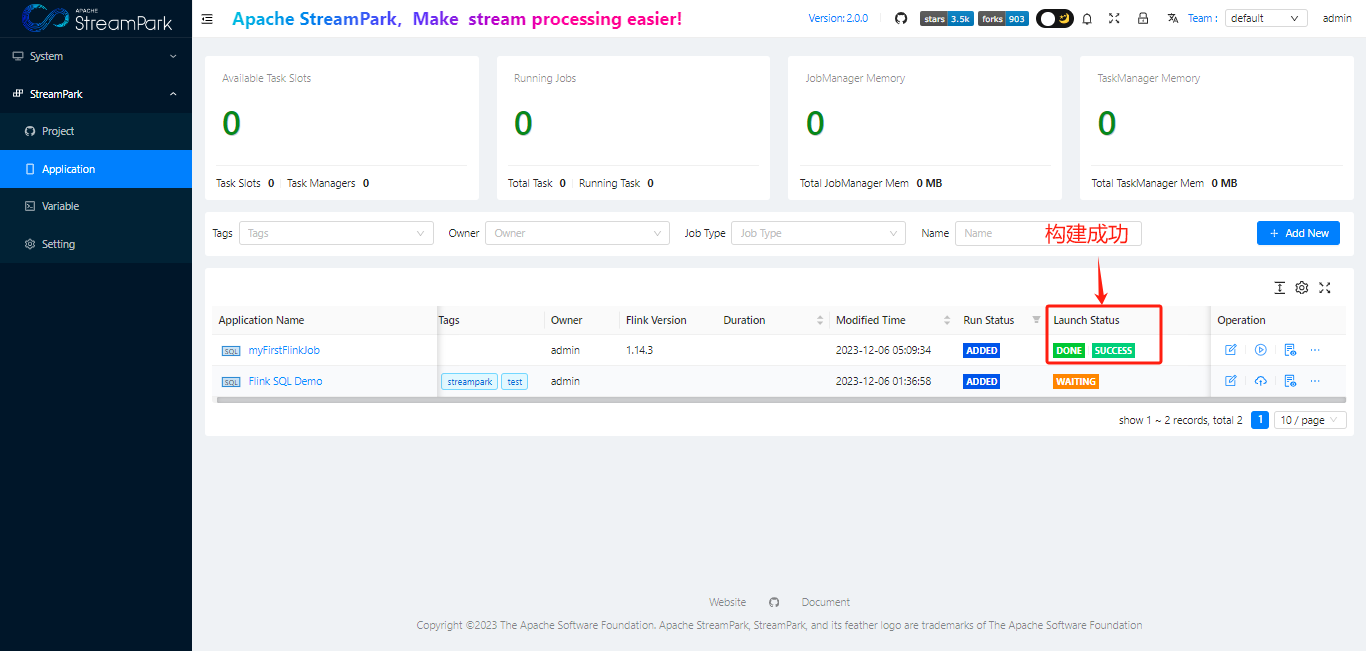Enter fullscreen from header icon

point(1114,18)
